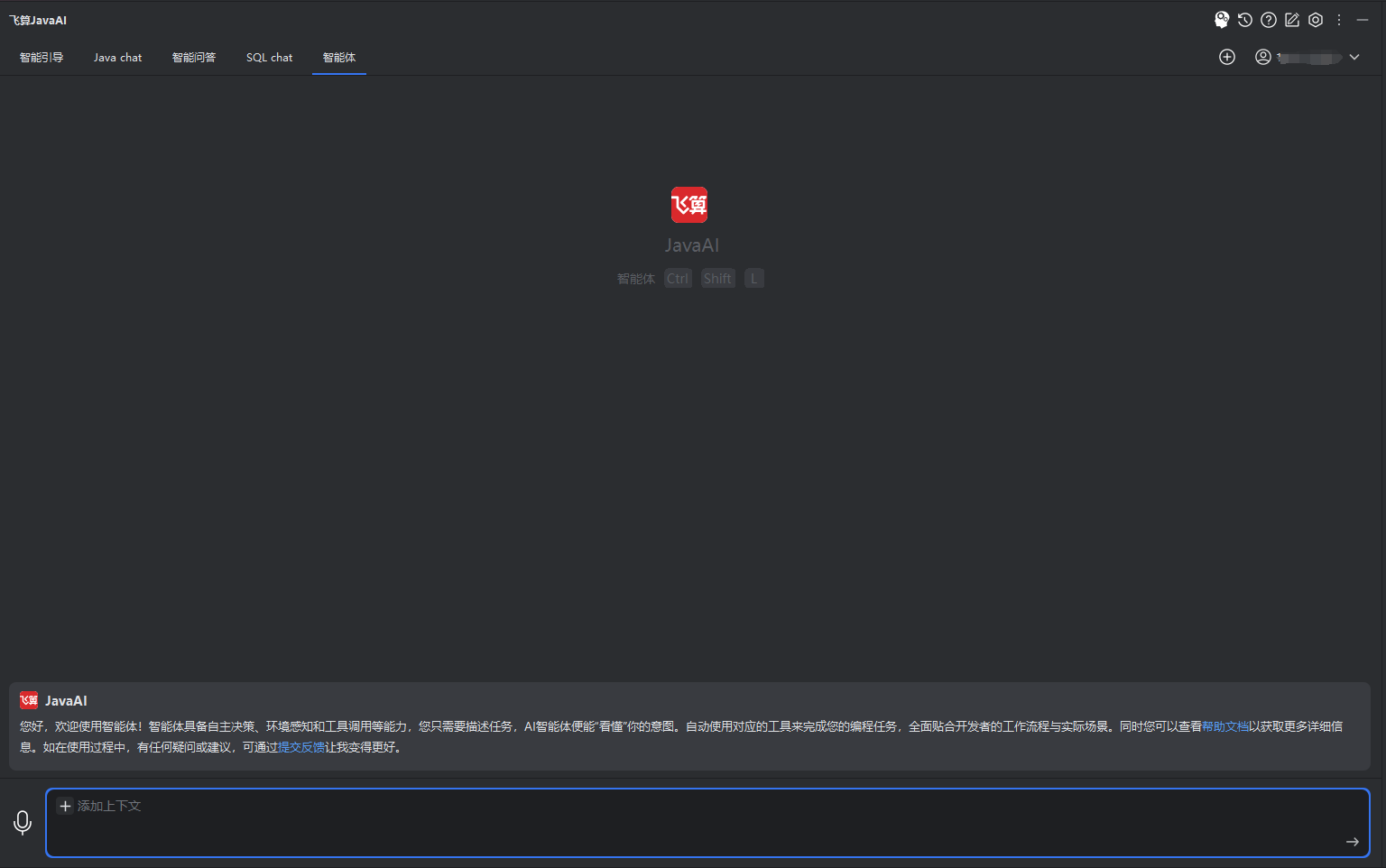Open conversation history clock icon

point(1245,20)
